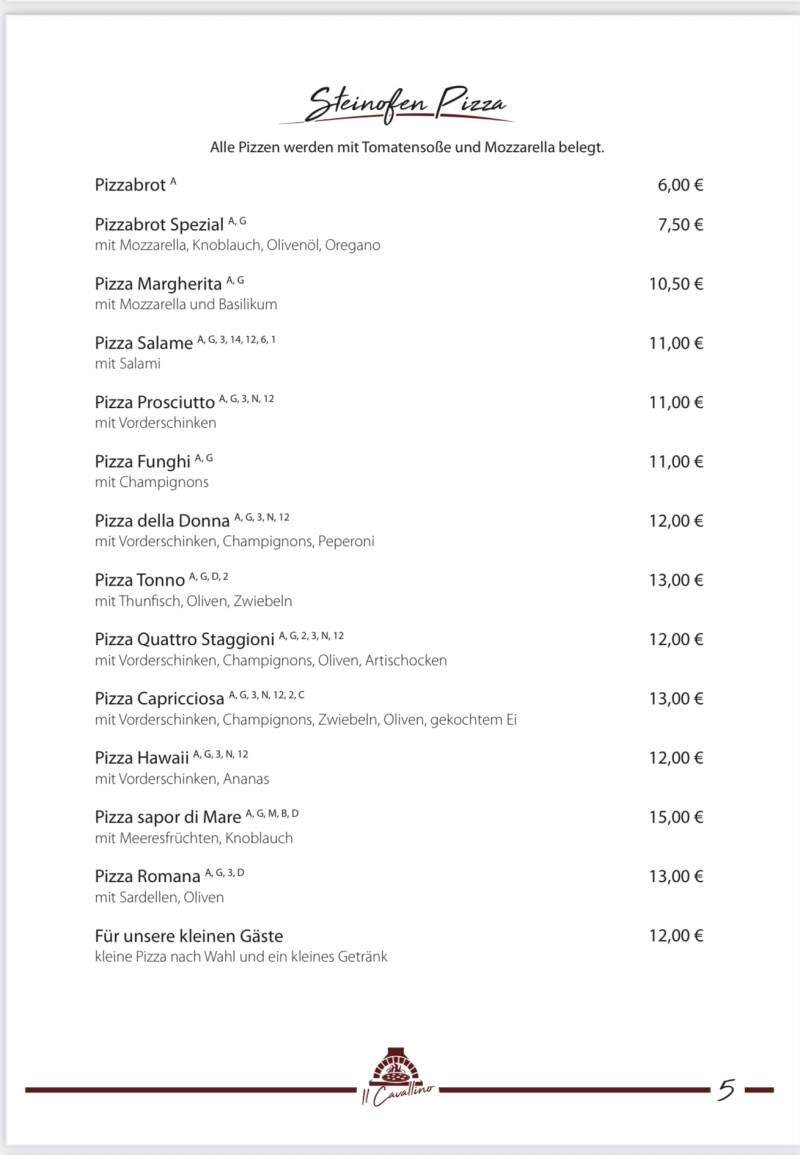This screenshot has width=800, height=1155.
Task: Pick Pizza Capricciosa from the menu
Action: tap(159, 699)
